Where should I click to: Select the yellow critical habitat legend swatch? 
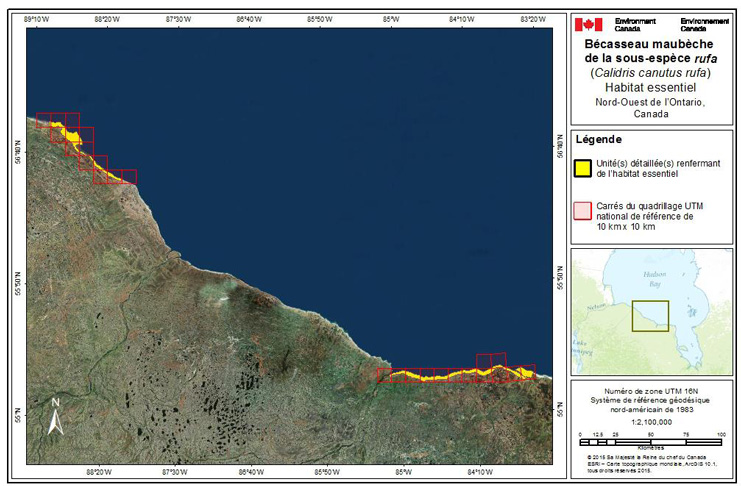(582, 168)
